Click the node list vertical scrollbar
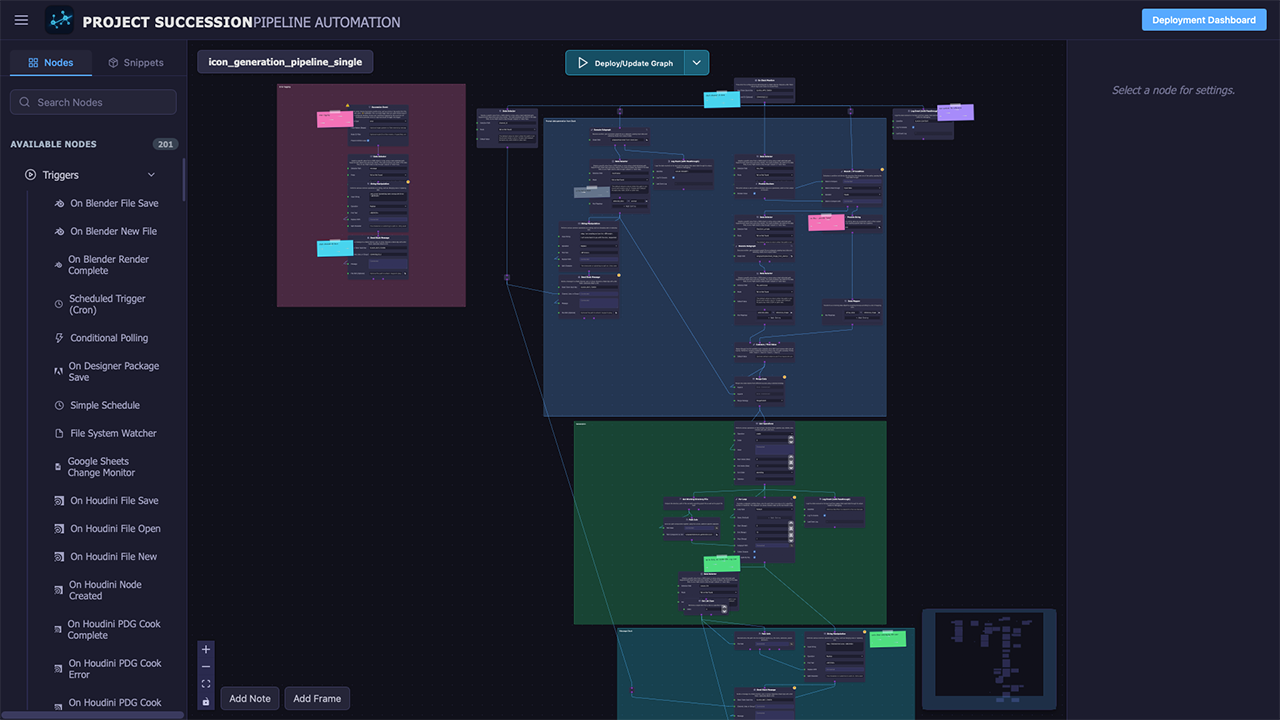This screenshot has width=1280, height=720. pyautogui.click(x=184, y=180)
